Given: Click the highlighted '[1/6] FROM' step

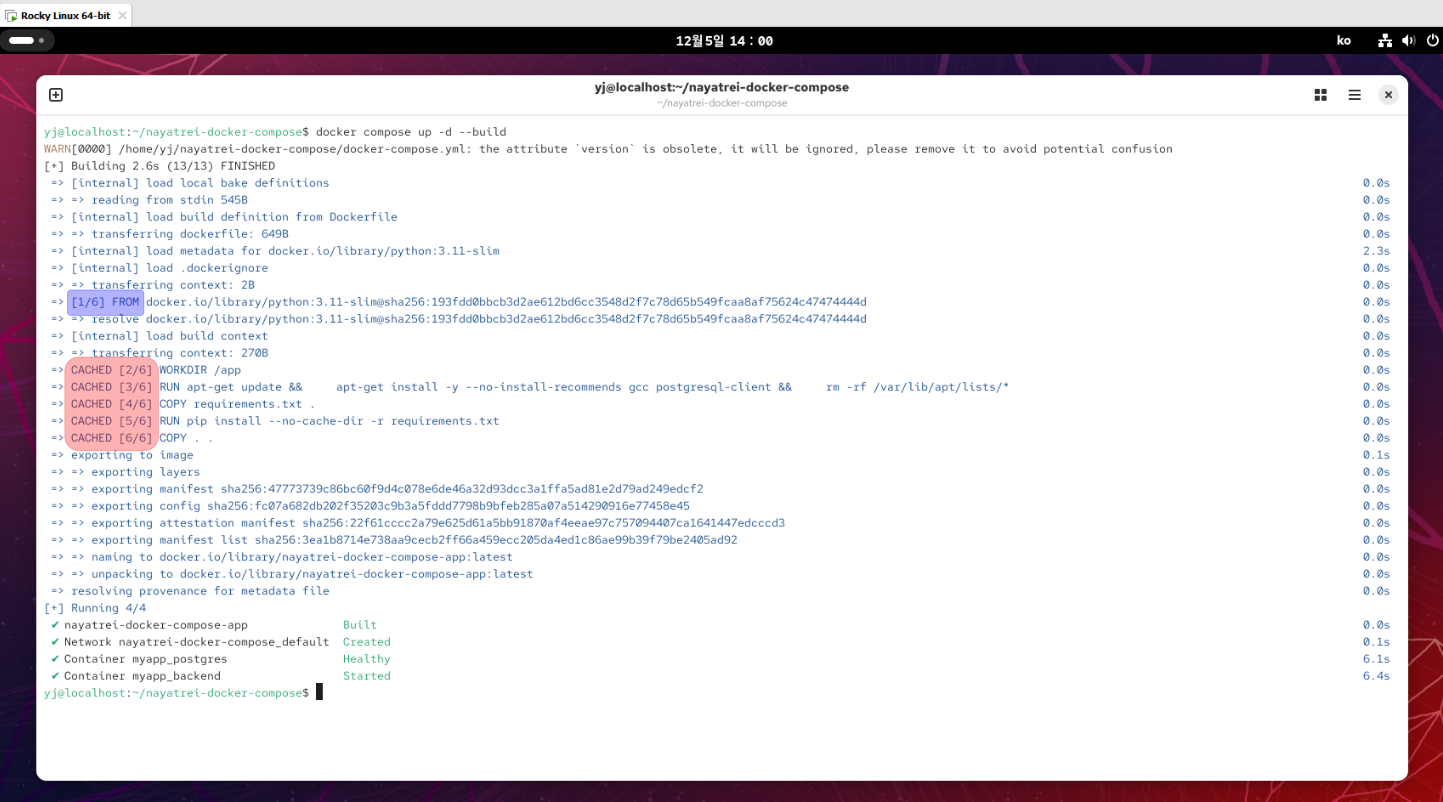Looking at the screenshot, I should tap(105, 302).
